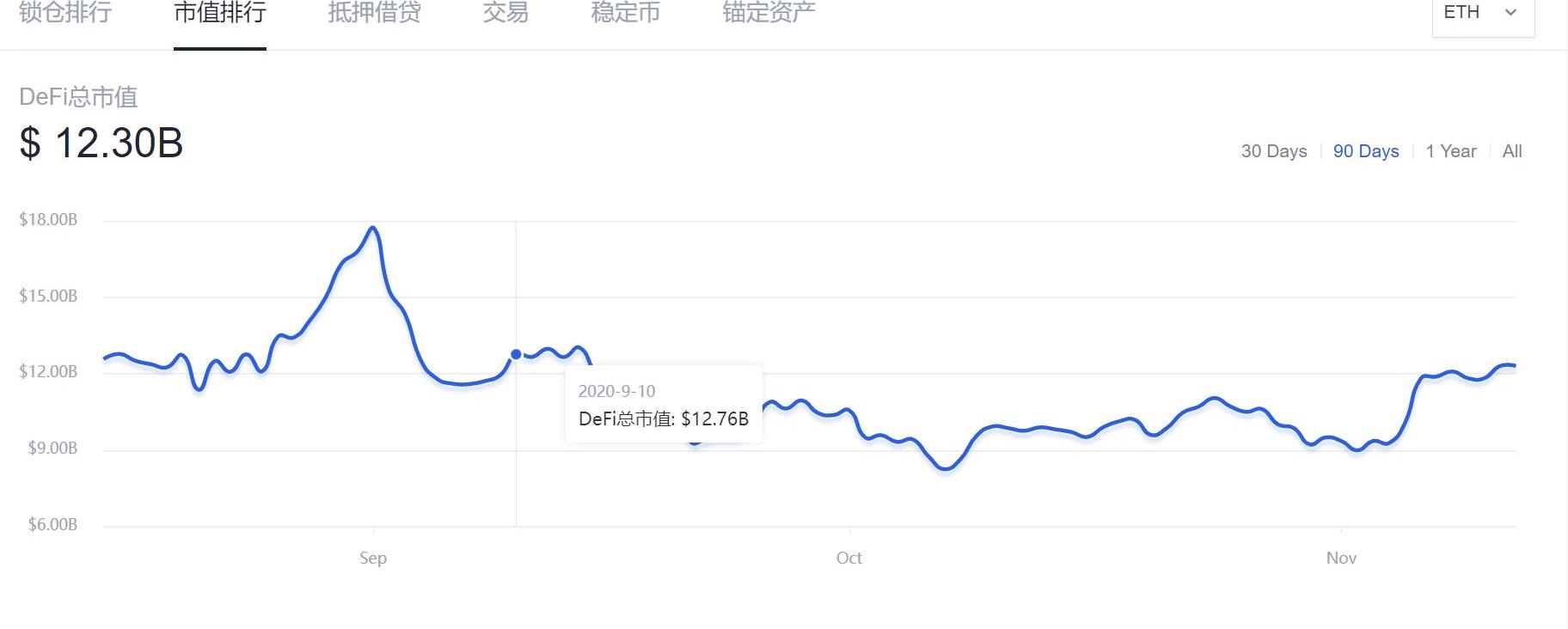Click the Oct label on x-axis
The image size is (1568, 629).
[849, 558]
